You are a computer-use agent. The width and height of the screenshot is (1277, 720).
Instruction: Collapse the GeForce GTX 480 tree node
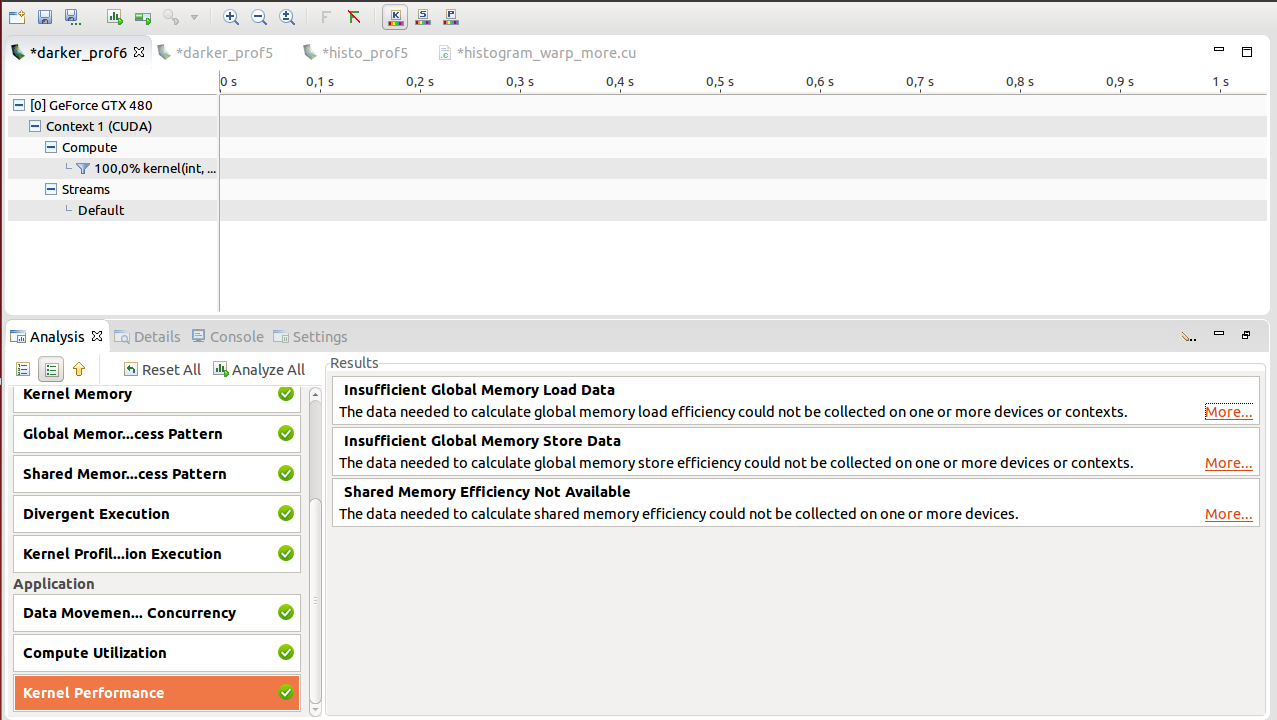(19, 105)
